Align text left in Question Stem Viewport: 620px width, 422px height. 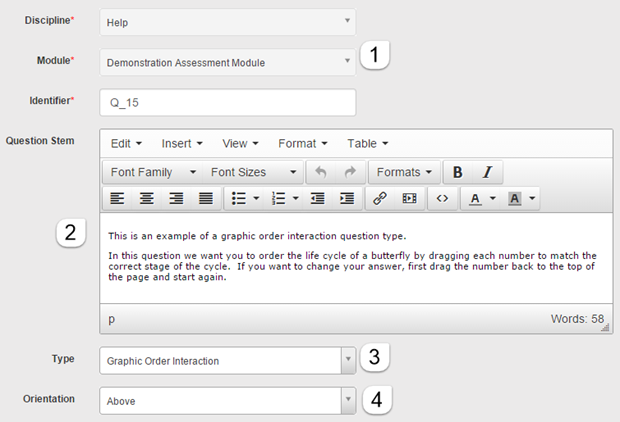117,198
